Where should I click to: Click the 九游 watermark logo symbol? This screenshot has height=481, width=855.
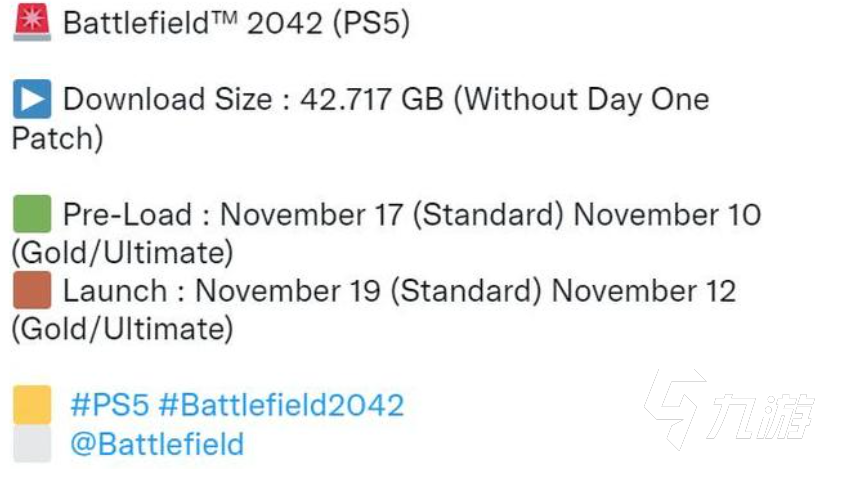coord(674,407)
